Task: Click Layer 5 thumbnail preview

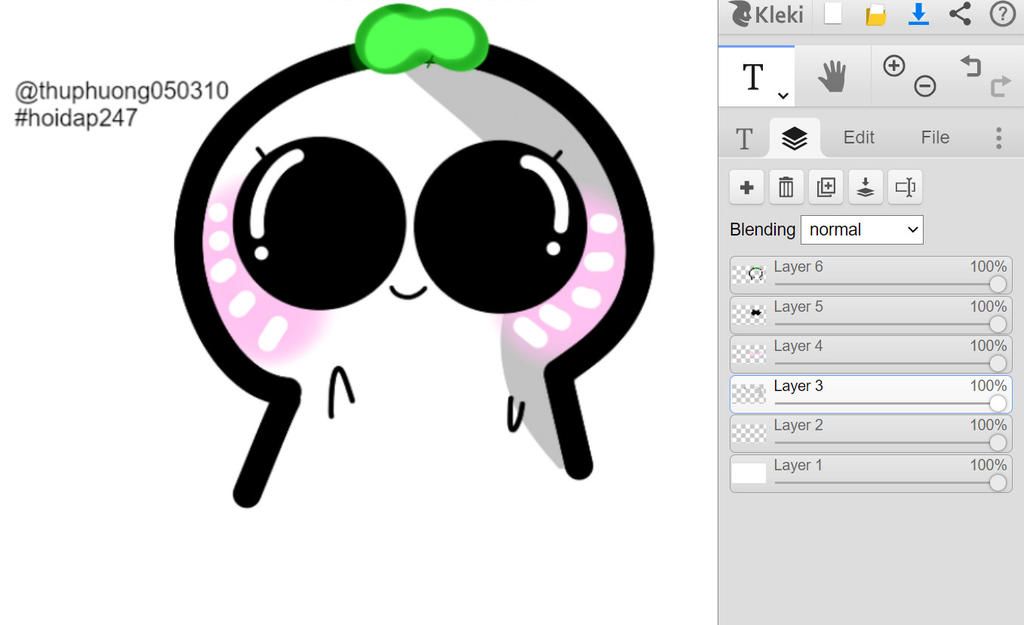Action: pos(748,314)
